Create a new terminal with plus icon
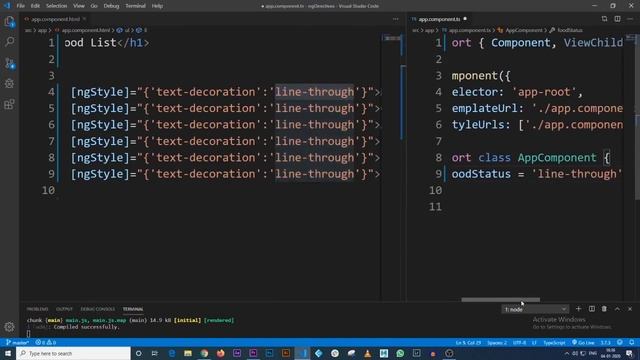Viewport: 640px width, 360px height. (578, 309)
